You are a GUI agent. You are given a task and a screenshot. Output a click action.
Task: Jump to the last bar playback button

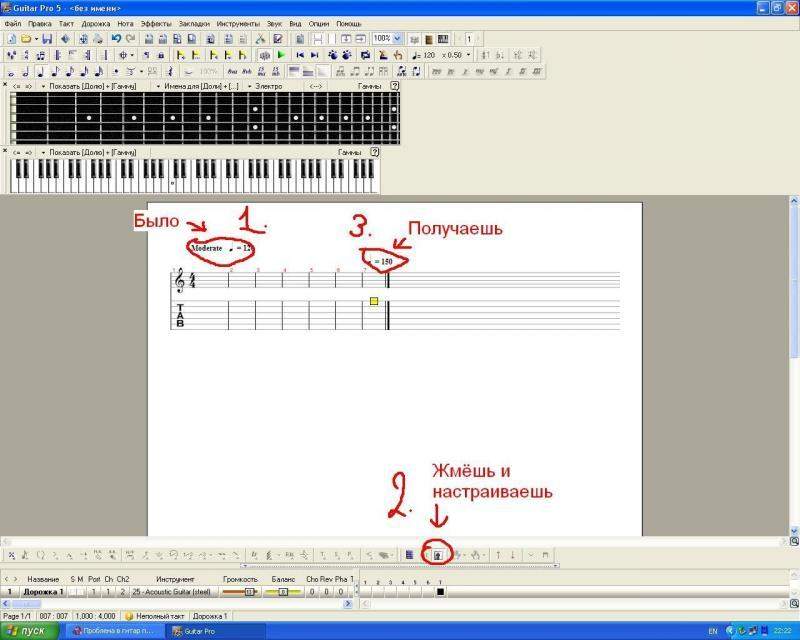coord(315,55)
